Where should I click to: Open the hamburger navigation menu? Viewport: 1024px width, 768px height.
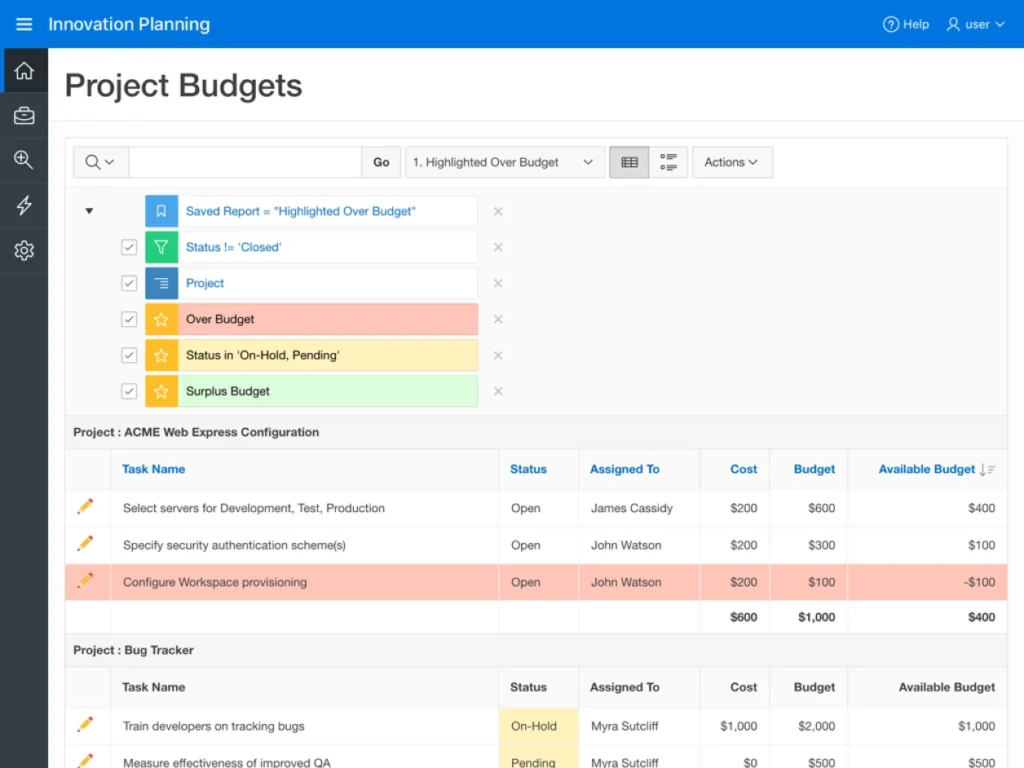tap(24, 24)
